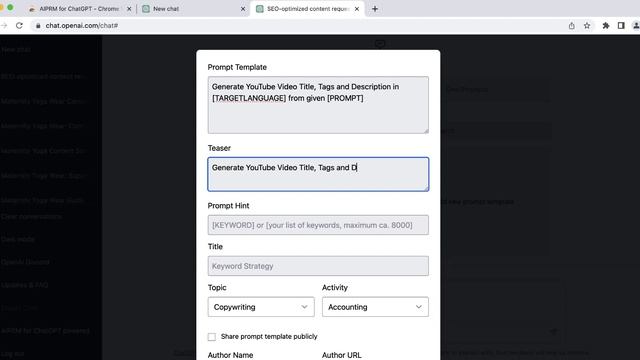
Task: Click the Title input with Keyword Strategy
Action: click(318, 266)
